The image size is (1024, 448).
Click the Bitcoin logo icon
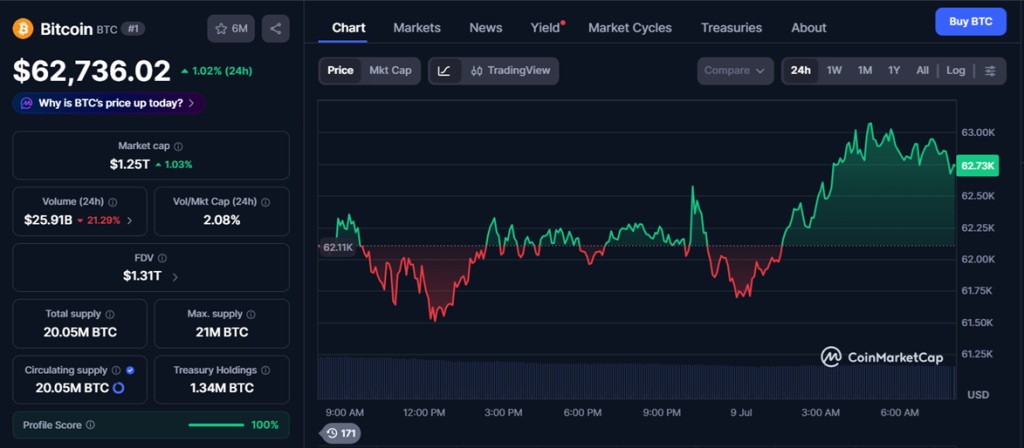(23, 29)
